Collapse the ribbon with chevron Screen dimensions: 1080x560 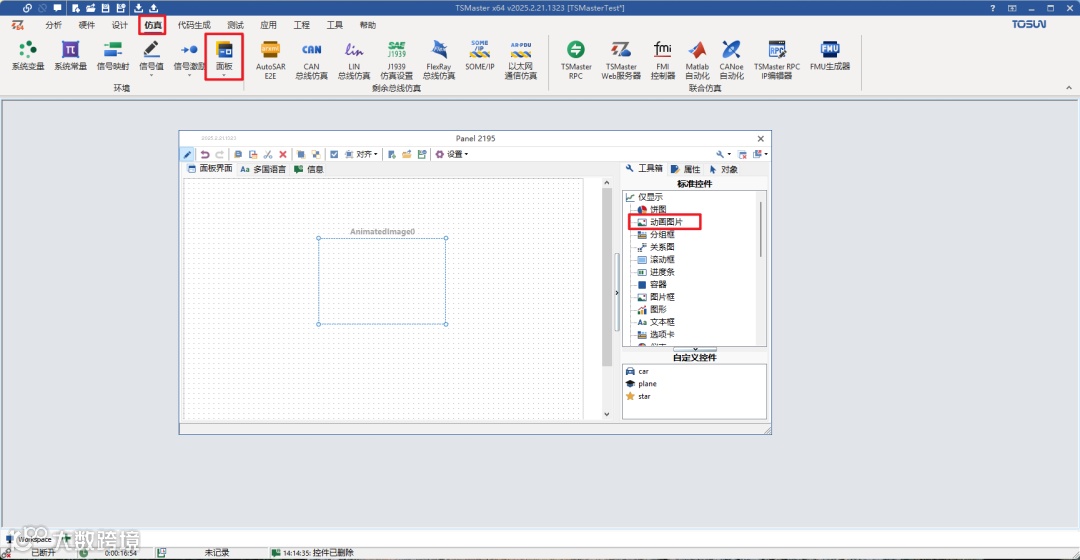tap(1068, 87)
